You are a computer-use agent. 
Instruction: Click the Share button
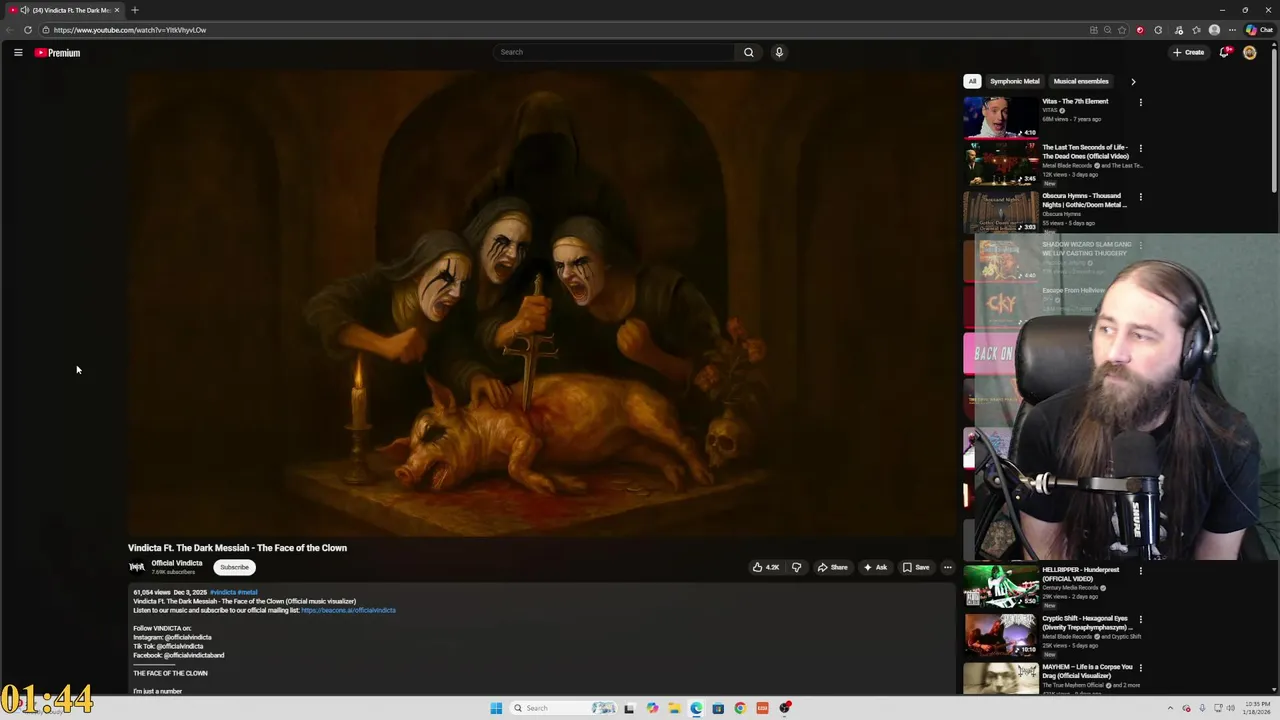(832, 567)
